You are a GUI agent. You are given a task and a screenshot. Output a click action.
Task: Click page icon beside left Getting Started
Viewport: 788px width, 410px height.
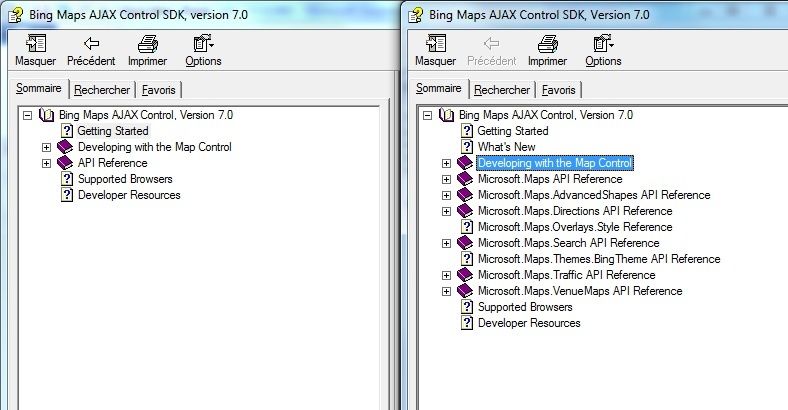(x=67, y=131)
